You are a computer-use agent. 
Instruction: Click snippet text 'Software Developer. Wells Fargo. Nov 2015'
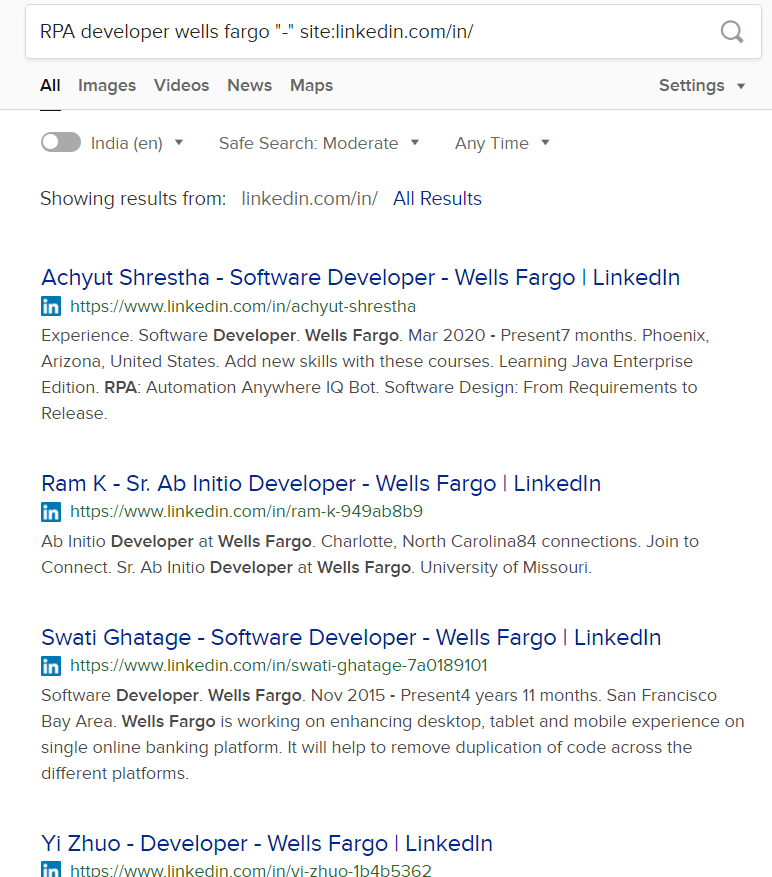point(393,734)
